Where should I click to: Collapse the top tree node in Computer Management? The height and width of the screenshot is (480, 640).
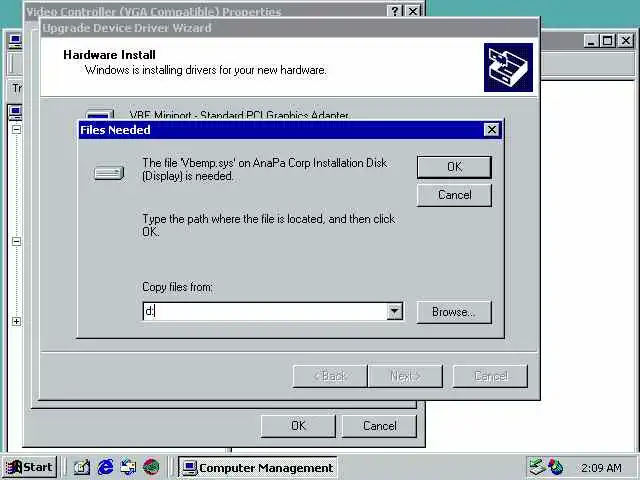(16, 129)
